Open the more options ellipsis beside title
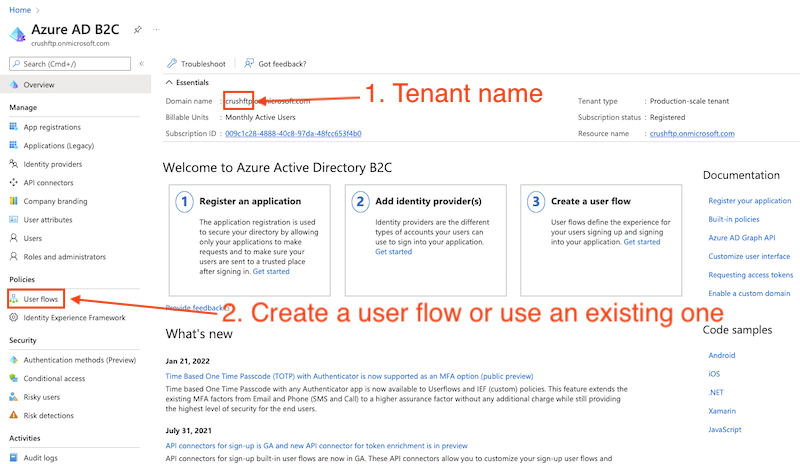This screenshot has height=464, width=800. click(156, 30)
